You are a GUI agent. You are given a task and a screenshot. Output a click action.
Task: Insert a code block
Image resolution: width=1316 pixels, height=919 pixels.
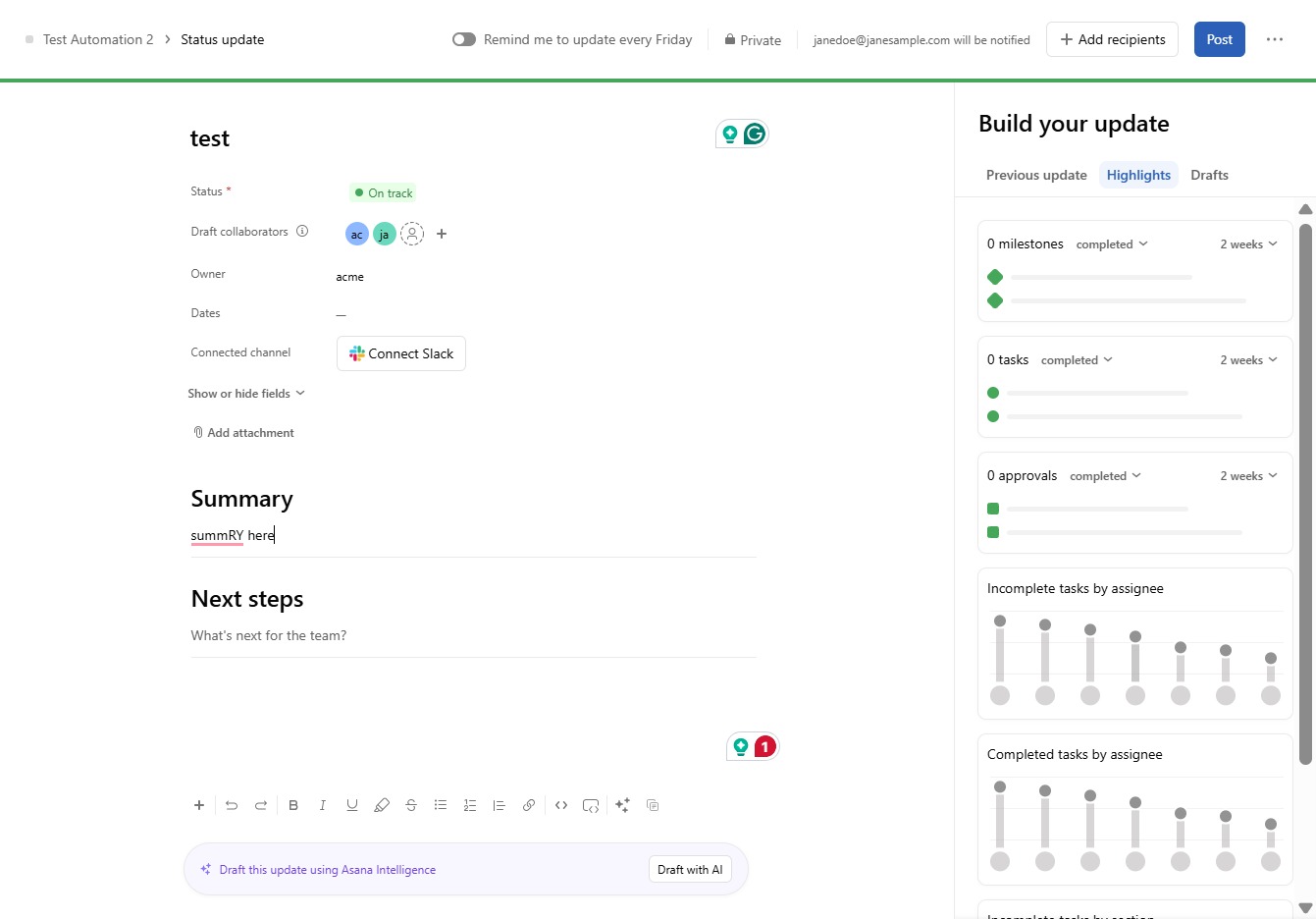tap(591, 805)
